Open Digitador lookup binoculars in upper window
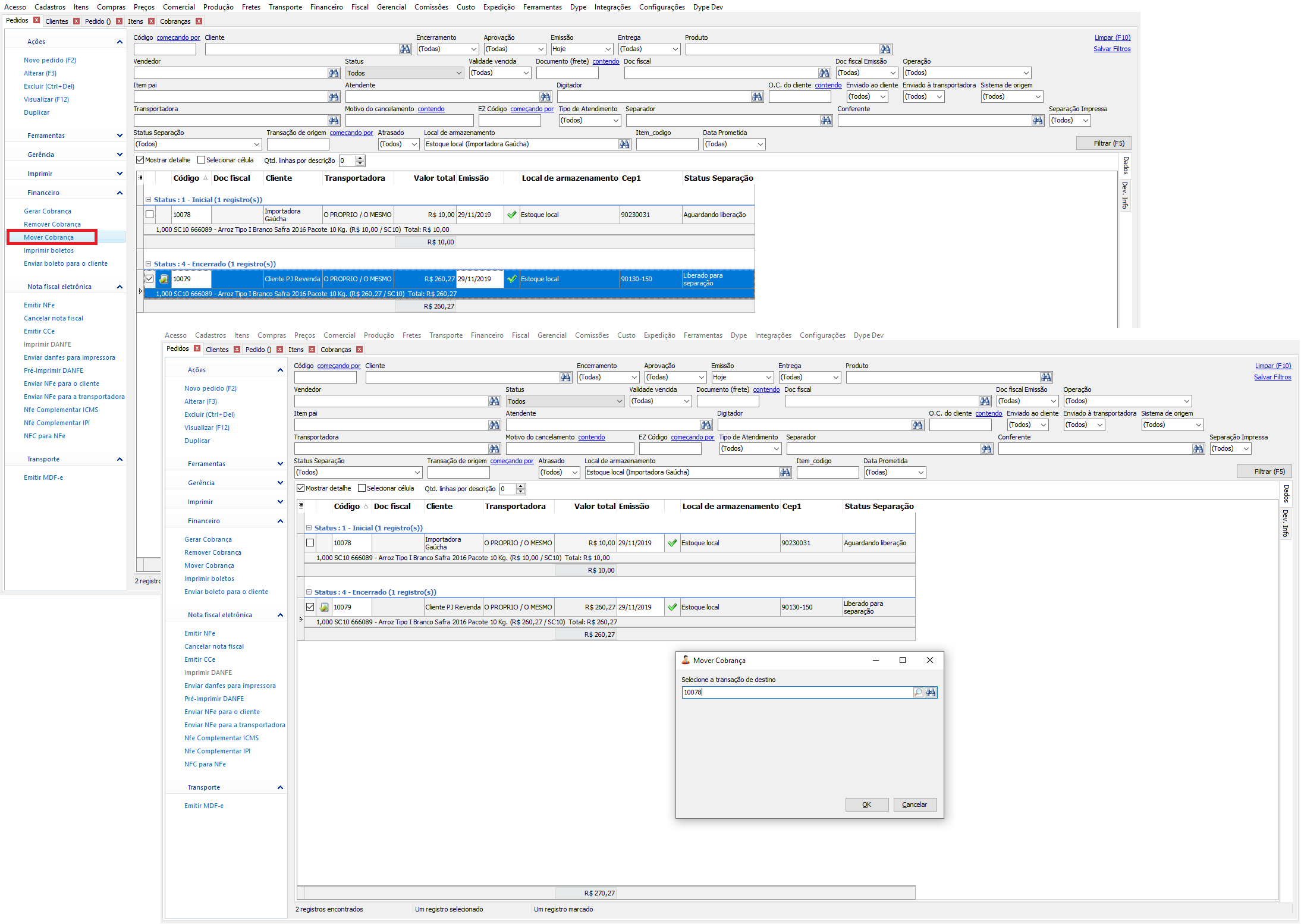1301x924 pixels. coord(757,97)
